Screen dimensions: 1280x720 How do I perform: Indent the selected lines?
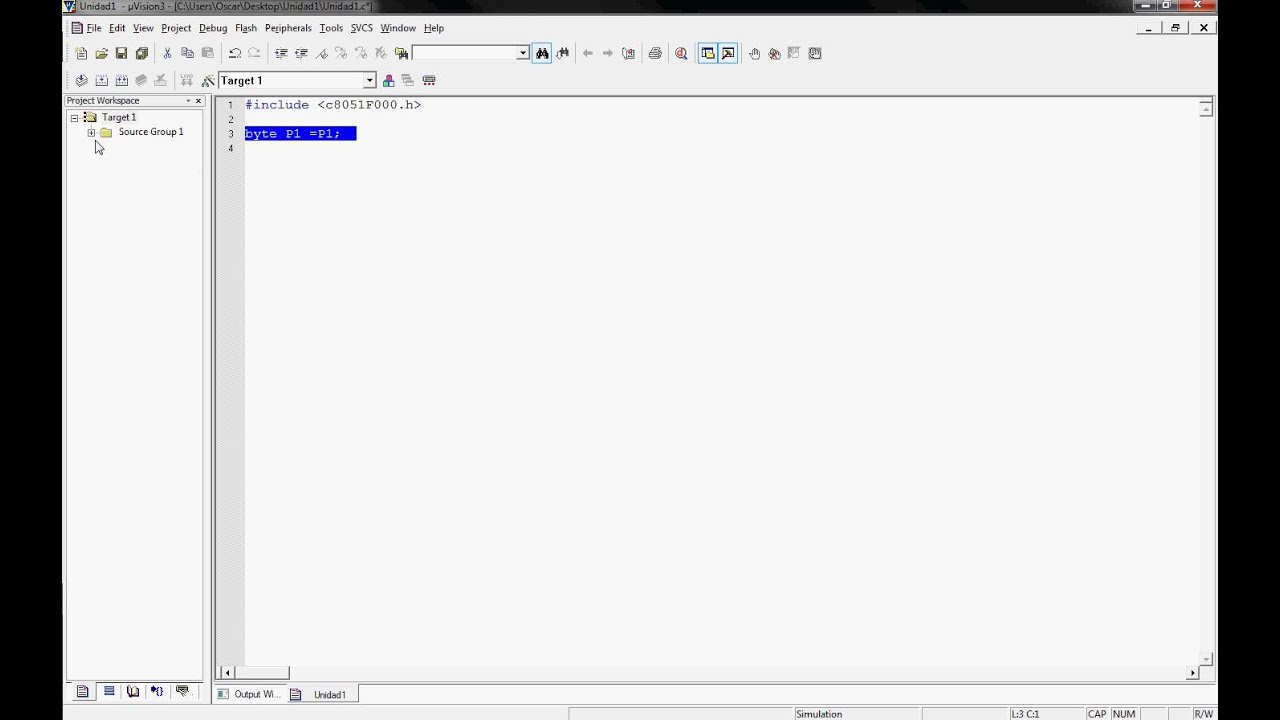(x=281, y=53)
